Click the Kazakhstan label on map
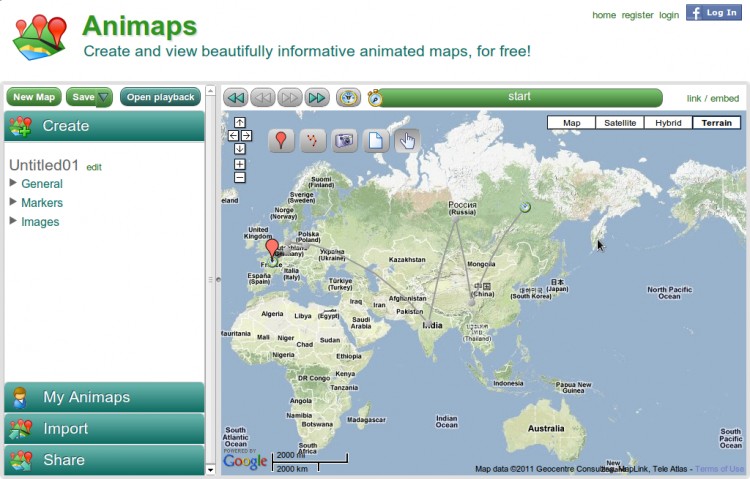This screenshot has height=479, width=750. (407, 259)
